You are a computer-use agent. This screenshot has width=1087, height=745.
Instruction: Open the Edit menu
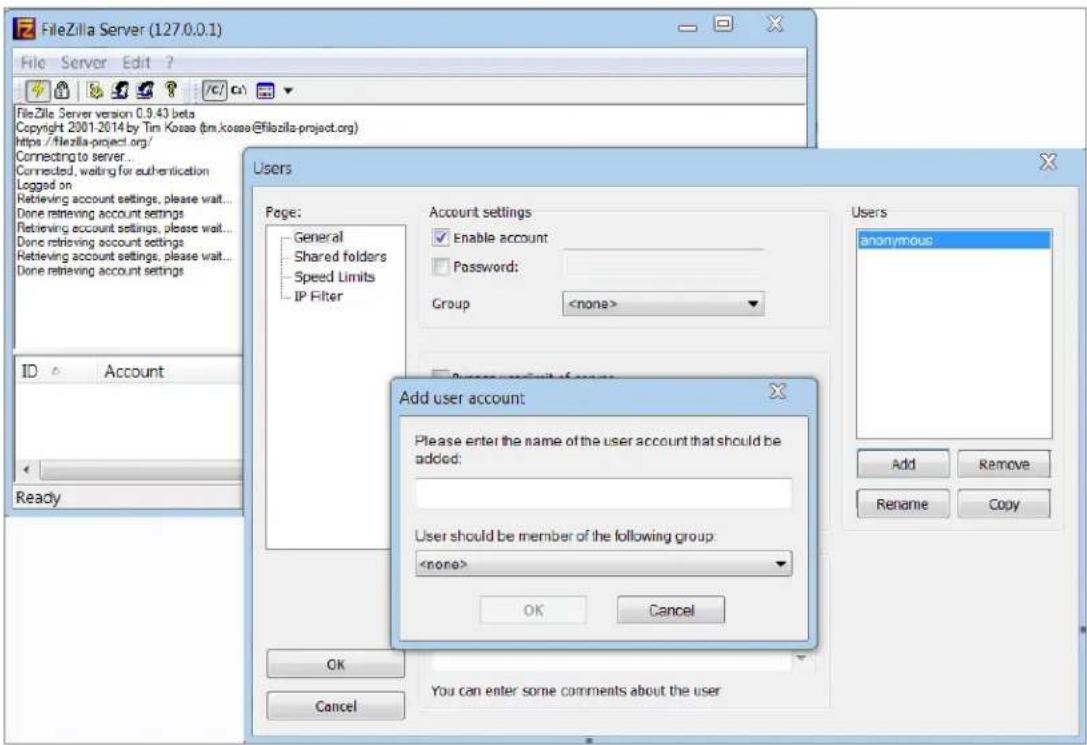tap(136, 63)
